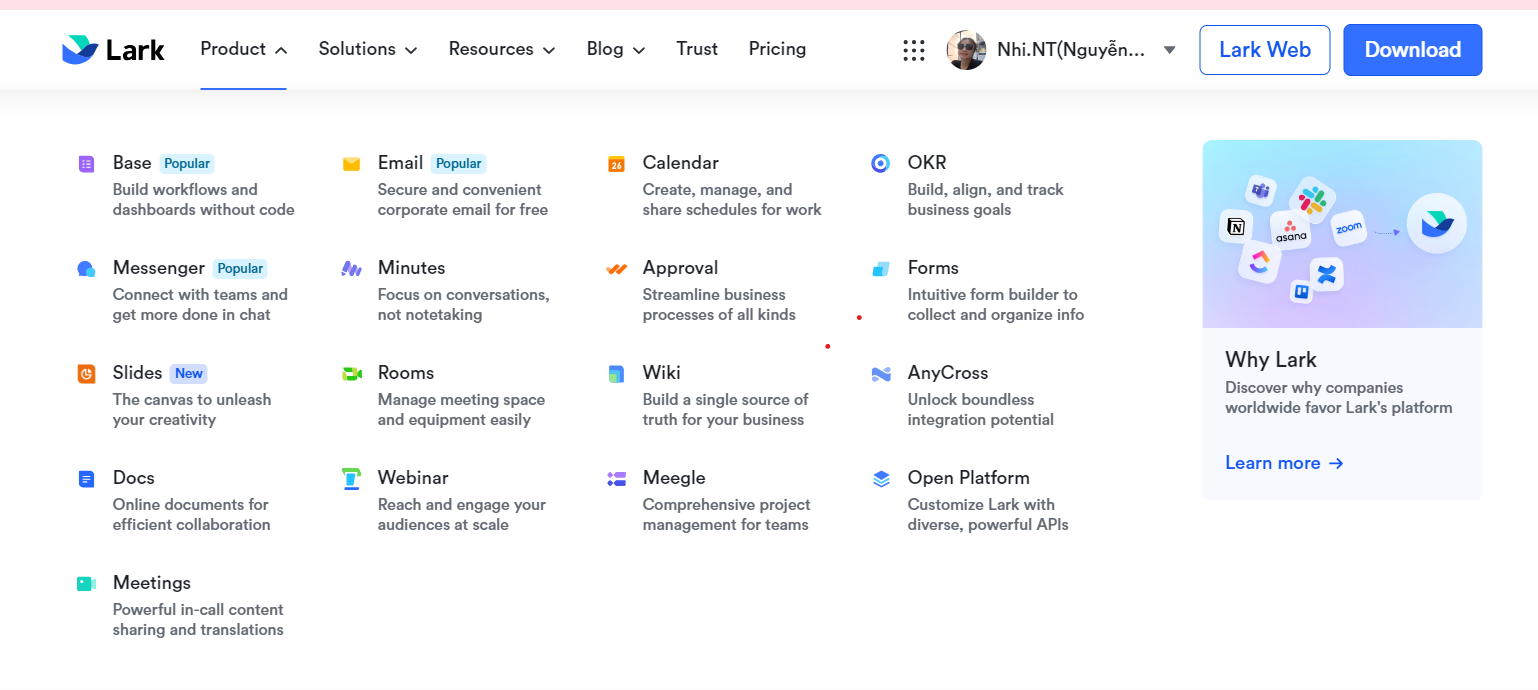Screen dimensions: 1538x690
Task: Click the Open Platform layers icon
Action: pos(881,479)
